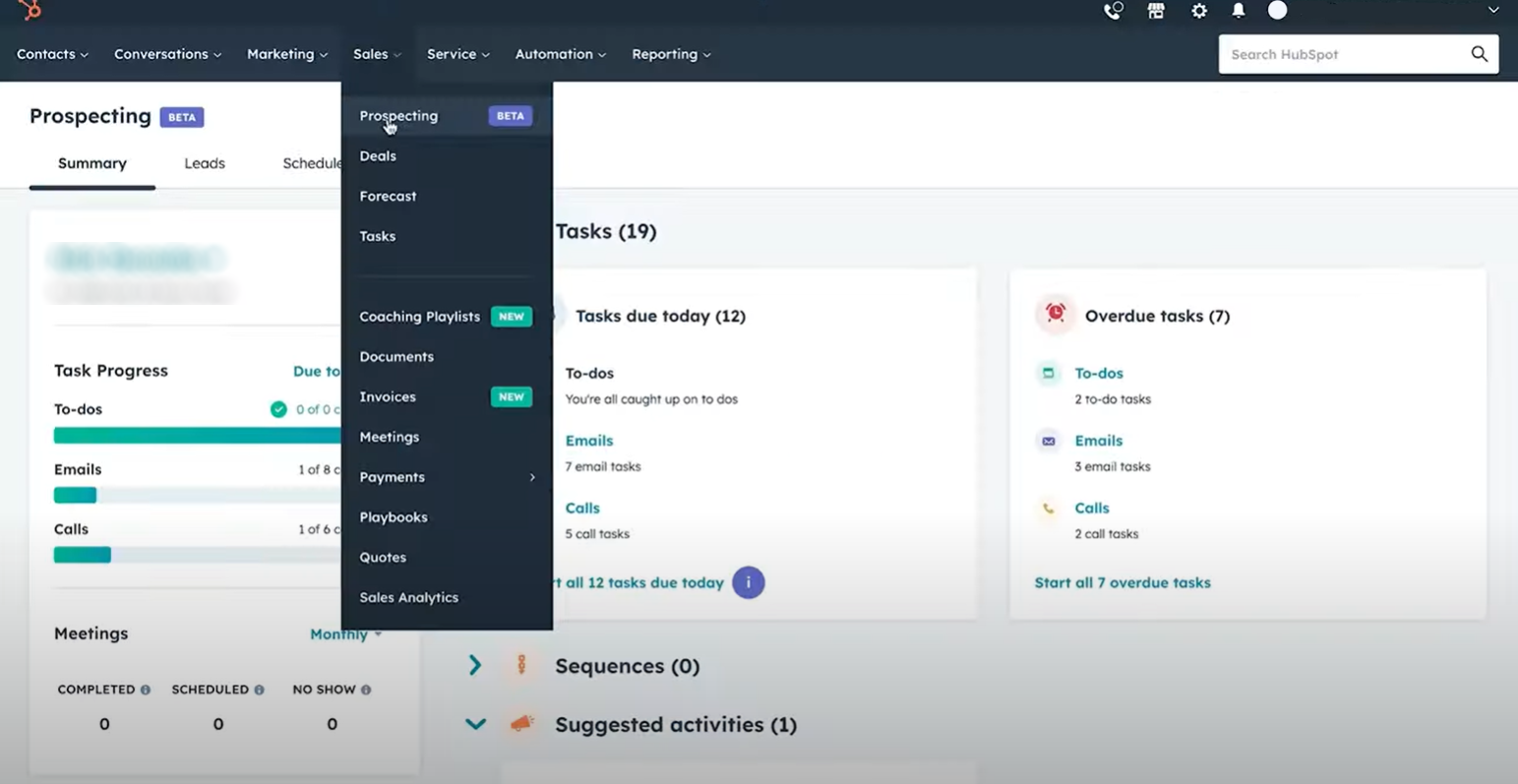Open Playbooks from the Sales menu

(x=447, y=516)
